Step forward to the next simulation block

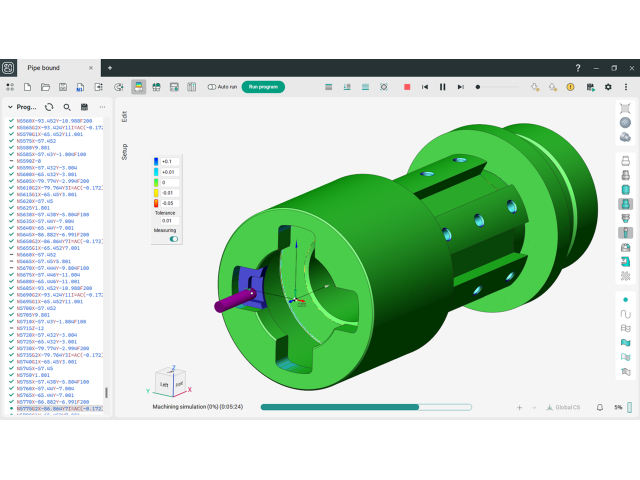pos(460,87)
